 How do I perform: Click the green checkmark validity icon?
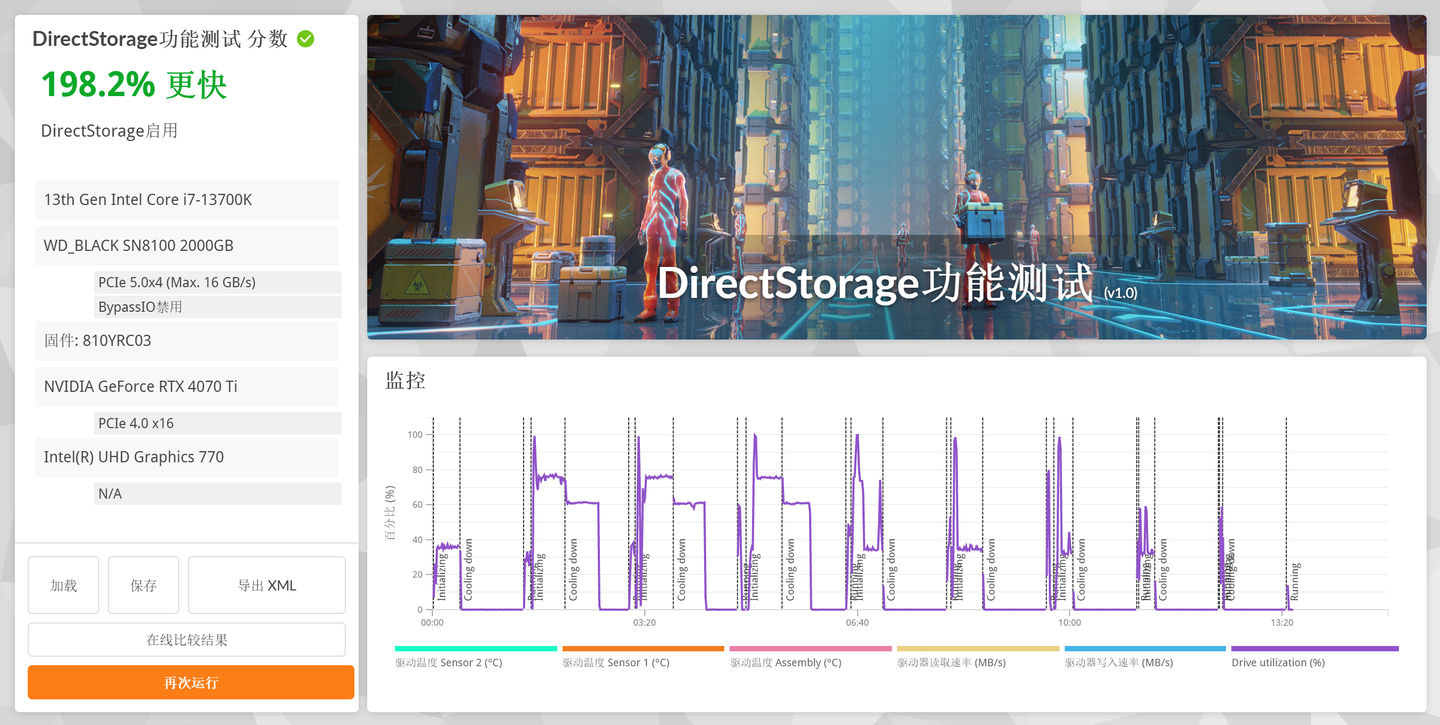(x=306, y=39)
